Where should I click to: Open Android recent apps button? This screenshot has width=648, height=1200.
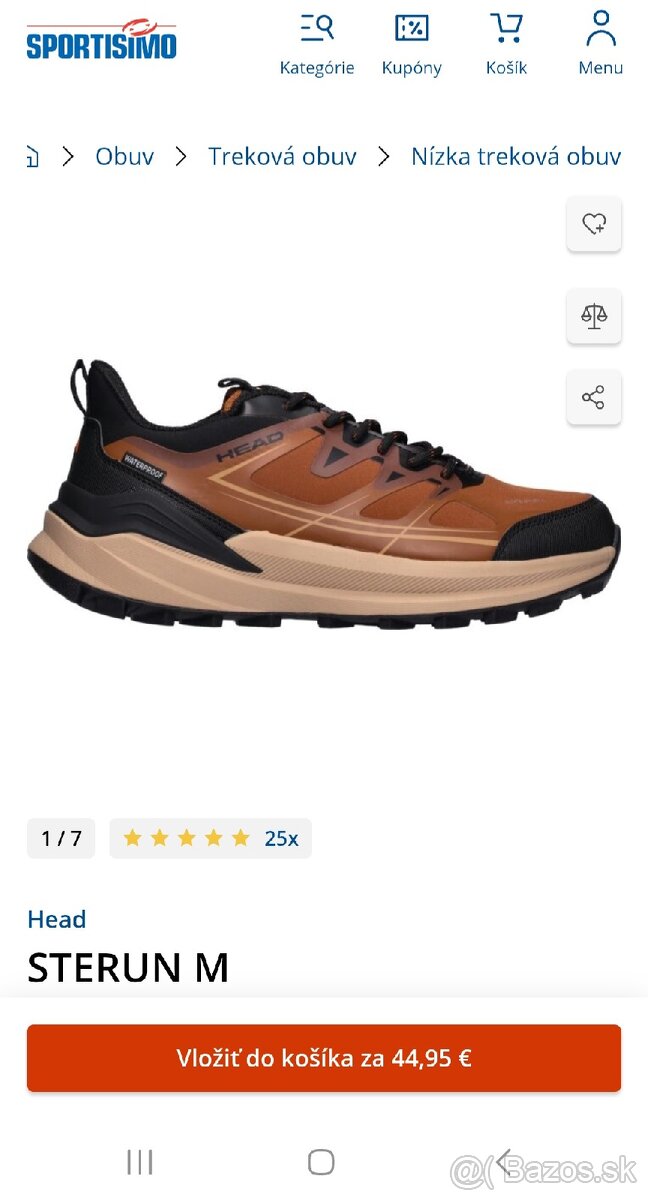(140, 1162)
